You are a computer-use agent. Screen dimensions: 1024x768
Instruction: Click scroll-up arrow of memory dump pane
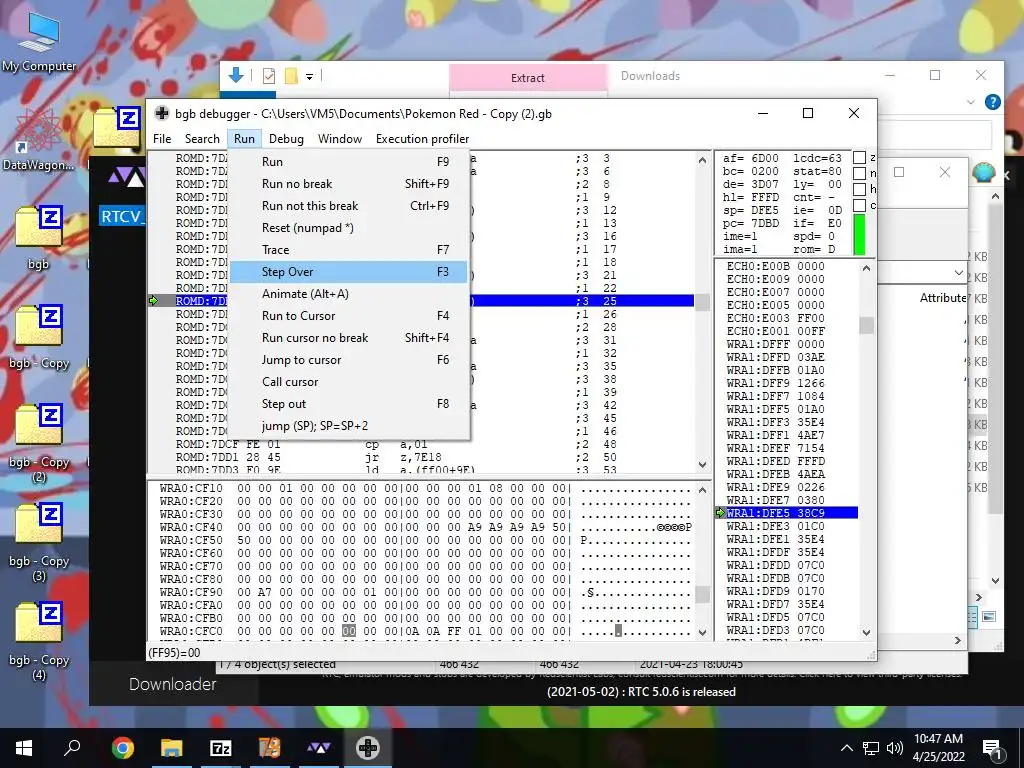702,489
